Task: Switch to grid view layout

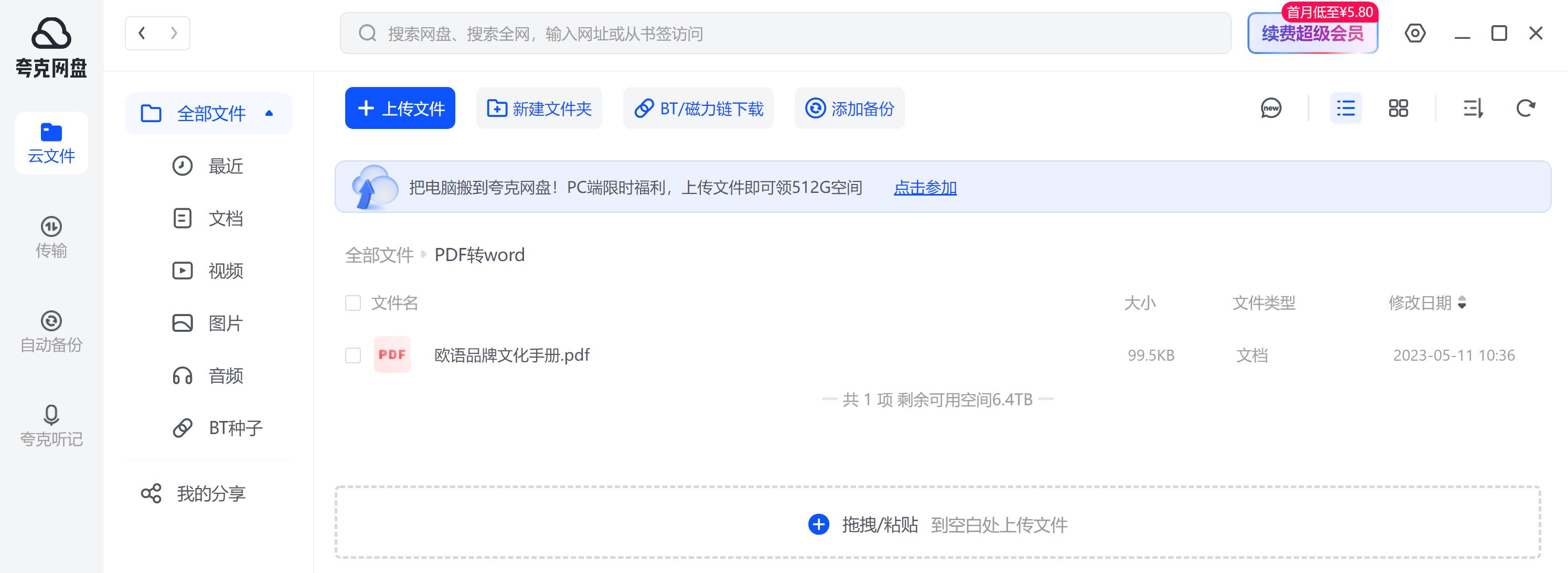Action: click(1398, 109)
